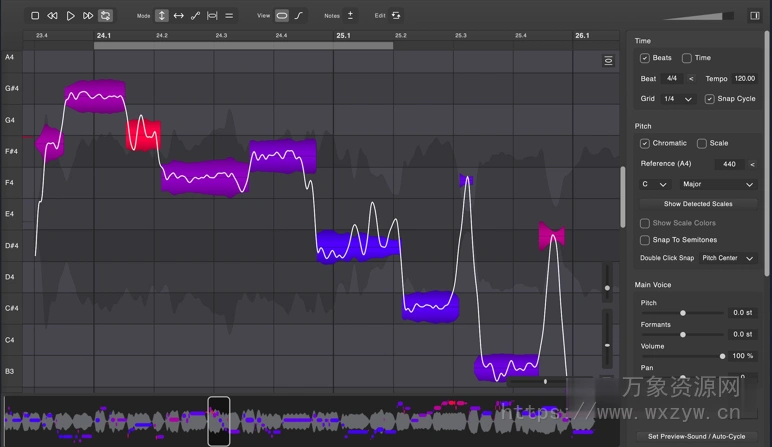Click the Edit swap-arrows icon
The image size is (772, 447).
(396, 16)
